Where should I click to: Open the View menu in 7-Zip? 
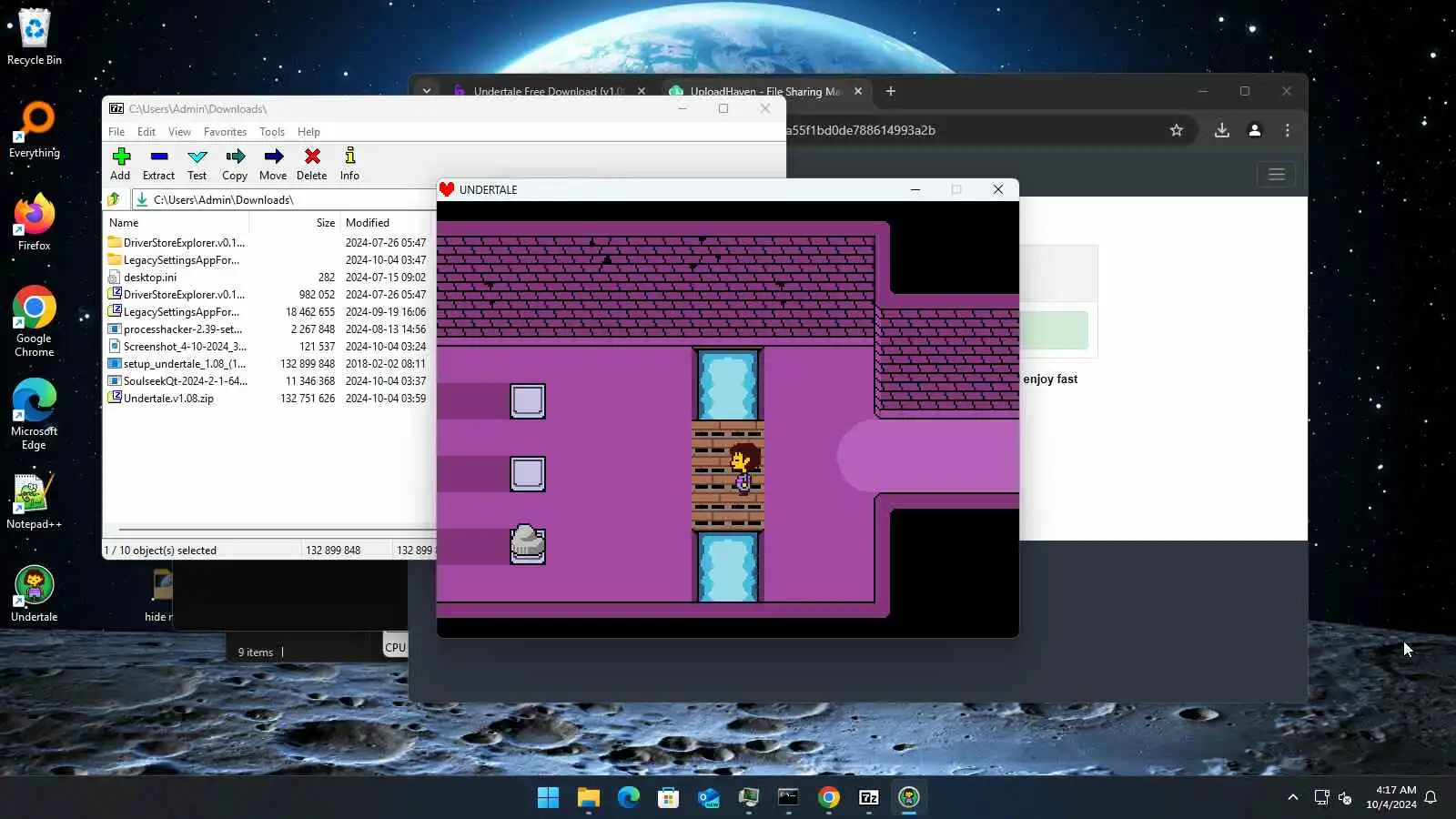point(179,132)
